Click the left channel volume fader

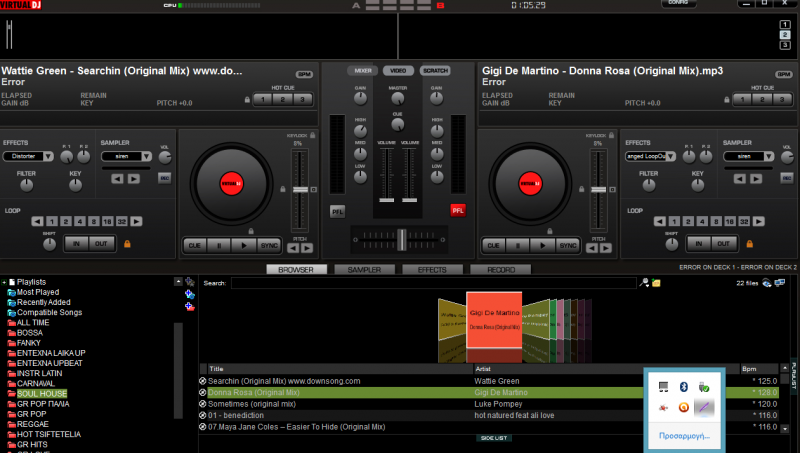point(386,200)
